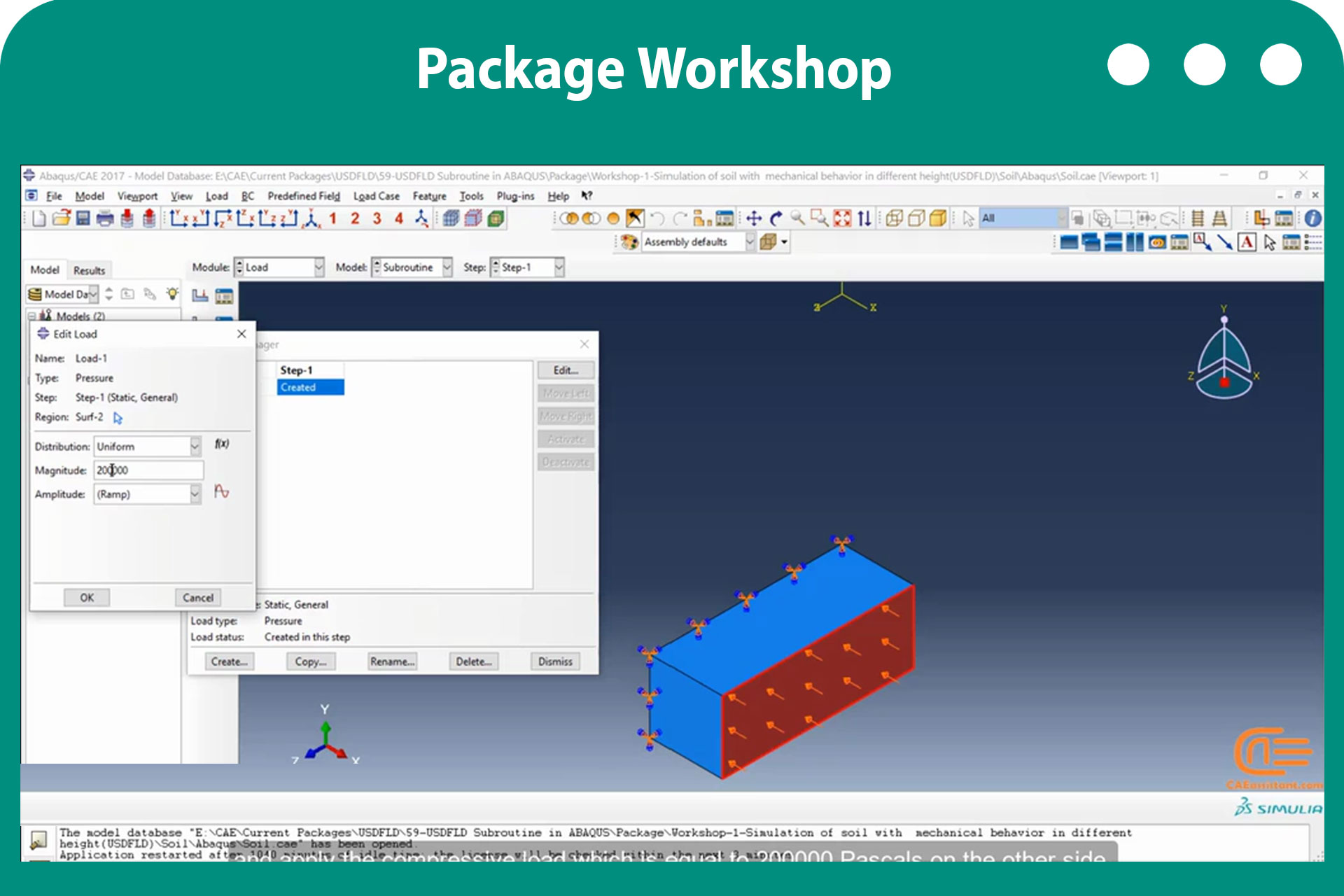
Task: Open the color code palette icon
Action: tap(629, 242)
